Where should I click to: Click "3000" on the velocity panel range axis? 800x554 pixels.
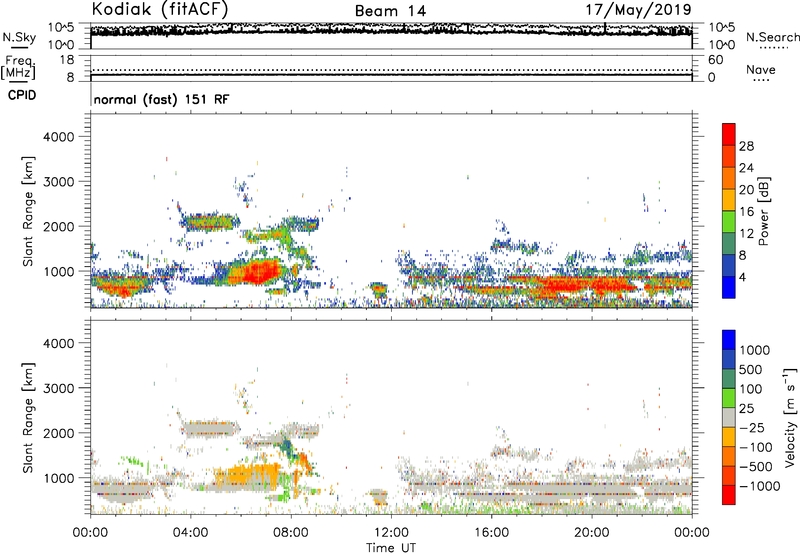[58, 388]
